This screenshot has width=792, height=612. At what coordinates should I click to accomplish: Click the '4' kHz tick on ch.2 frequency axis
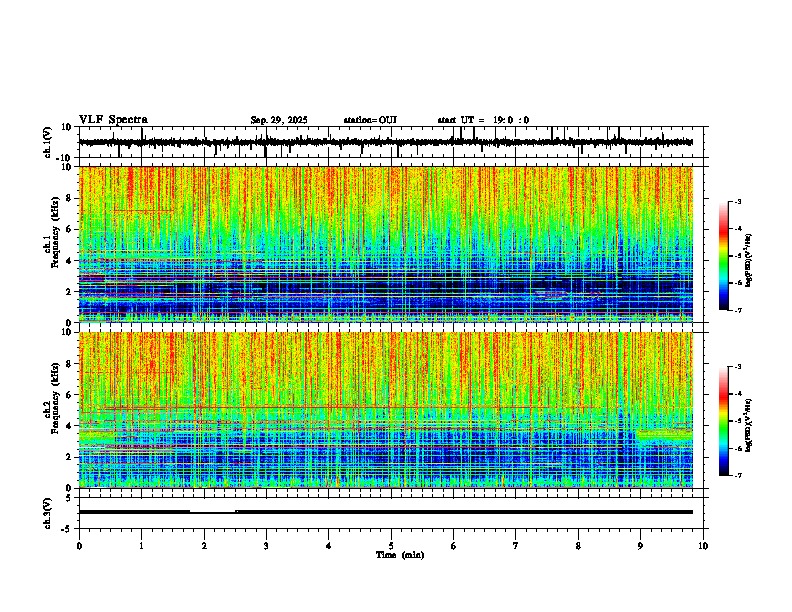[69, 426]
